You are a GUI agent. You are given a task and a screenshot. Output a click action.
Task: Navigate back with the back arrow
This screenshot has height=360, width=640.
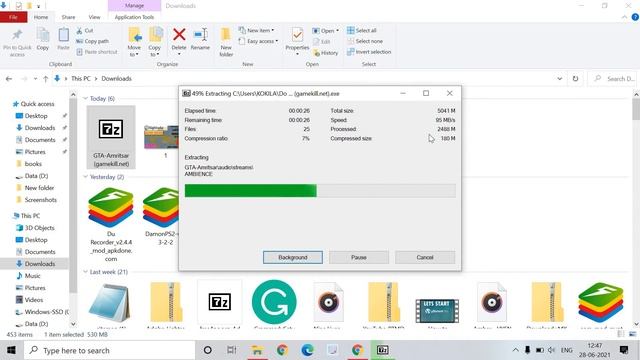pyautogui.click(x=9, y=78)
